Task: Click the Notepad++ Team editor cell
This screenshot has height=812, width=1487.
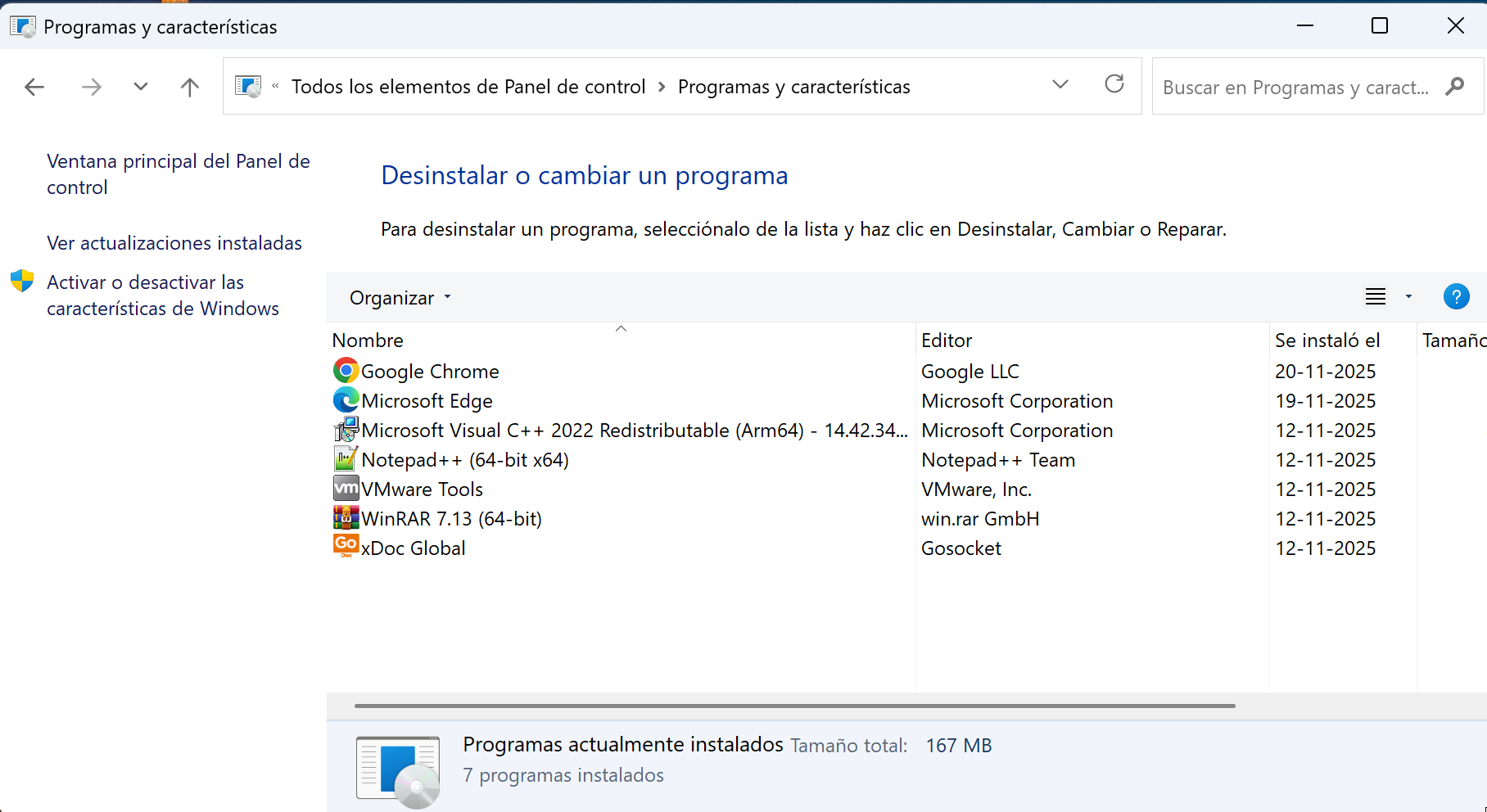Action: 998,460
